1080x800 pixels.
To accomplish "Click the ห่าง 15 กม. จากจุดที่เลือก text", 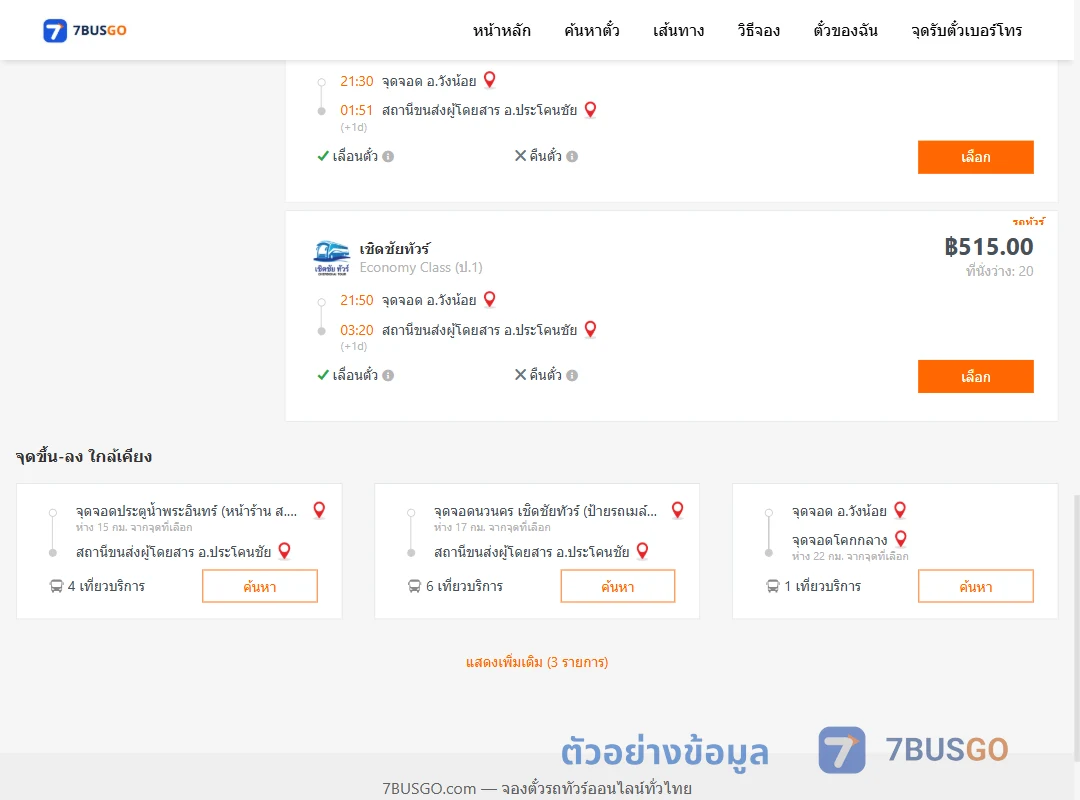I will [x=134, y=527].
